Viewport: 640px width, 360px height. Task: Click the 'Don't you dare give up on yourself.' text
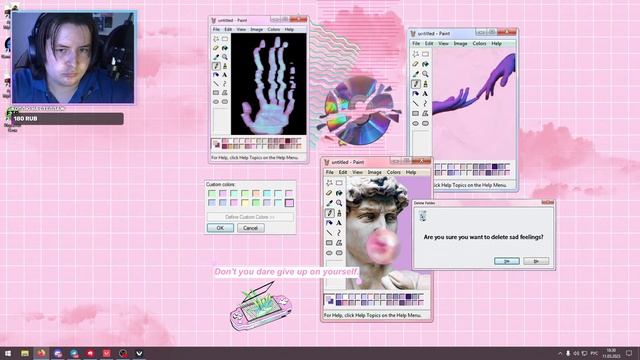tap(286, 272)
